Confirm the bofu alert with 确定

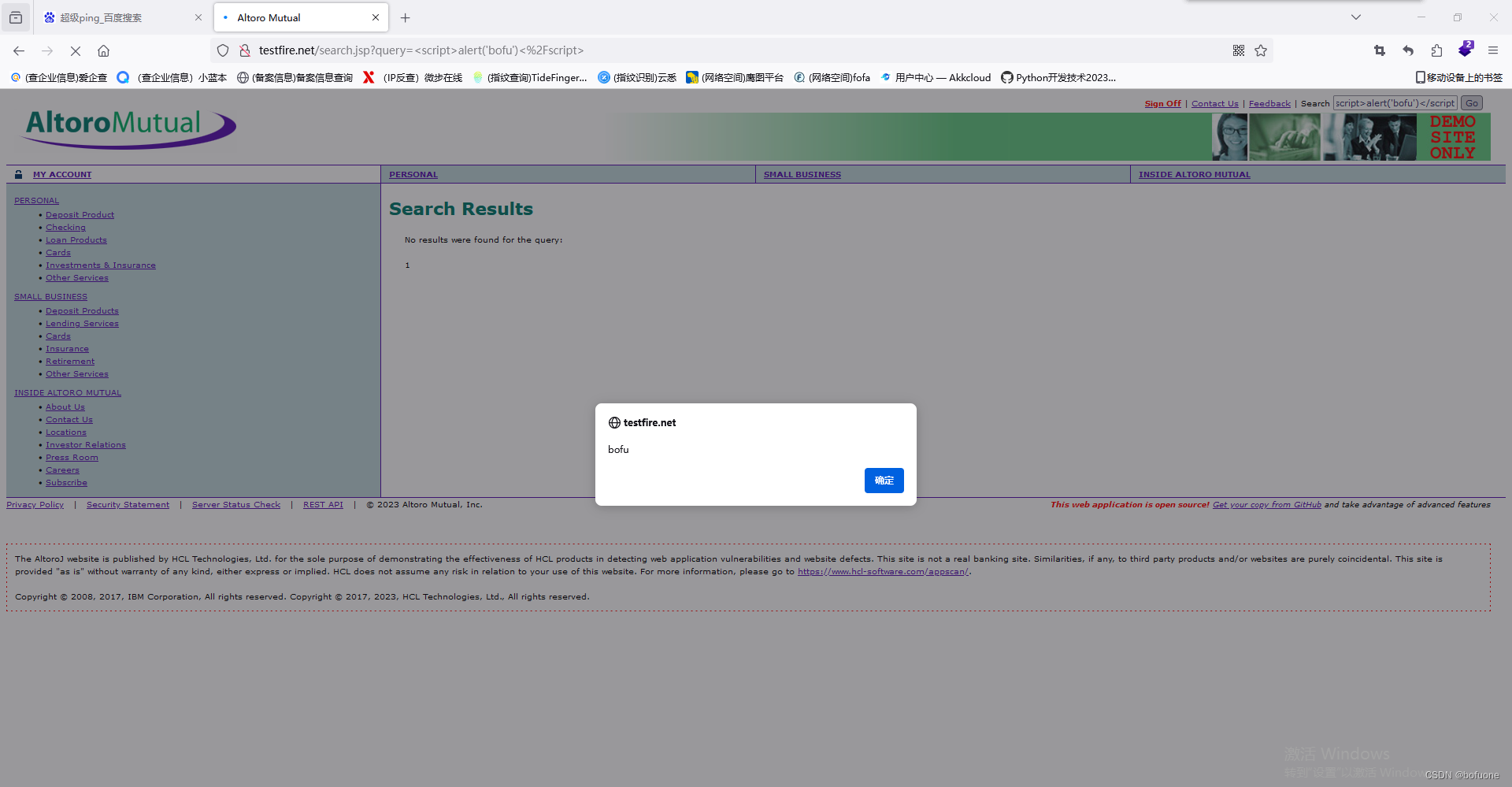click(x=884, y=481)
